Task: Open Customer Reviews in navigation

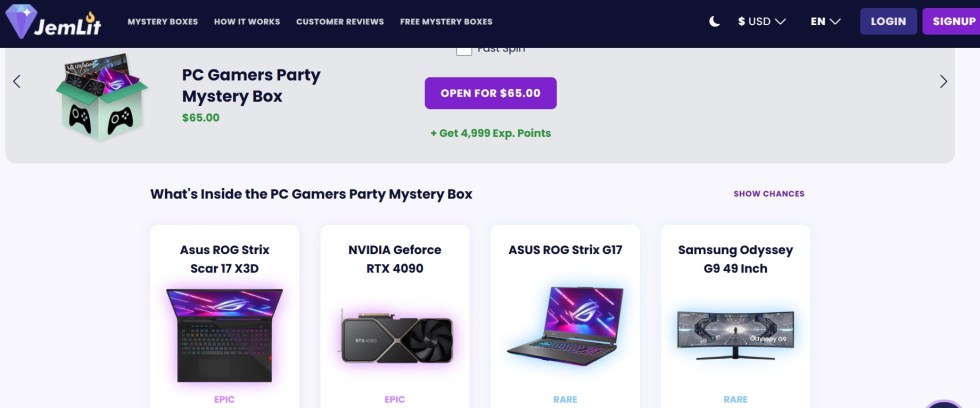Action: [x=340, y=21]
